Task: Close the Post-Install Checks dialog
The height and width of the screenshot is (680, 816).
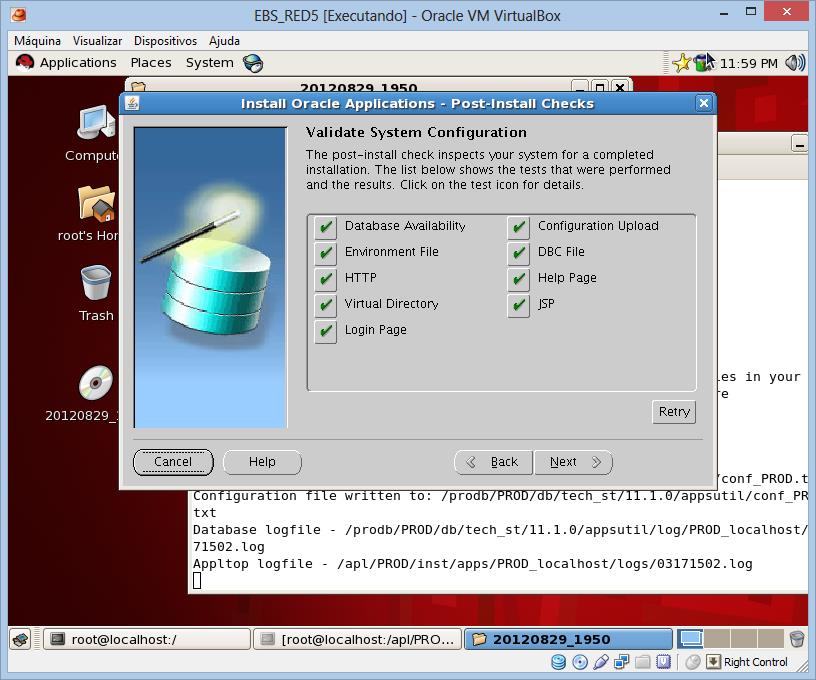Action: pos(704,104)
